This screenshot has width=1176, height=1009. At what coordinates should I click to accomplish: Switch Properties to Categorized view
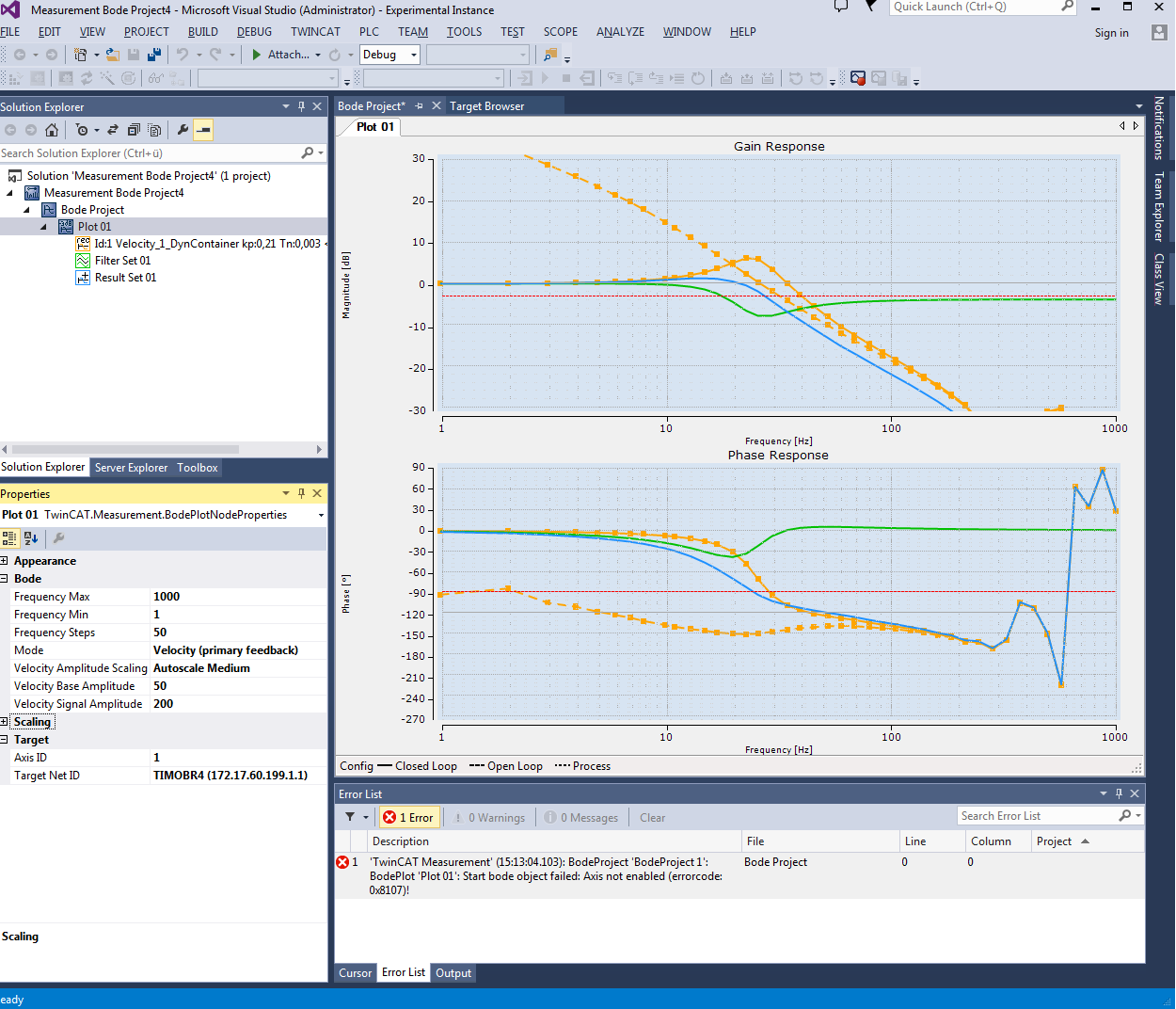point(9,538)
